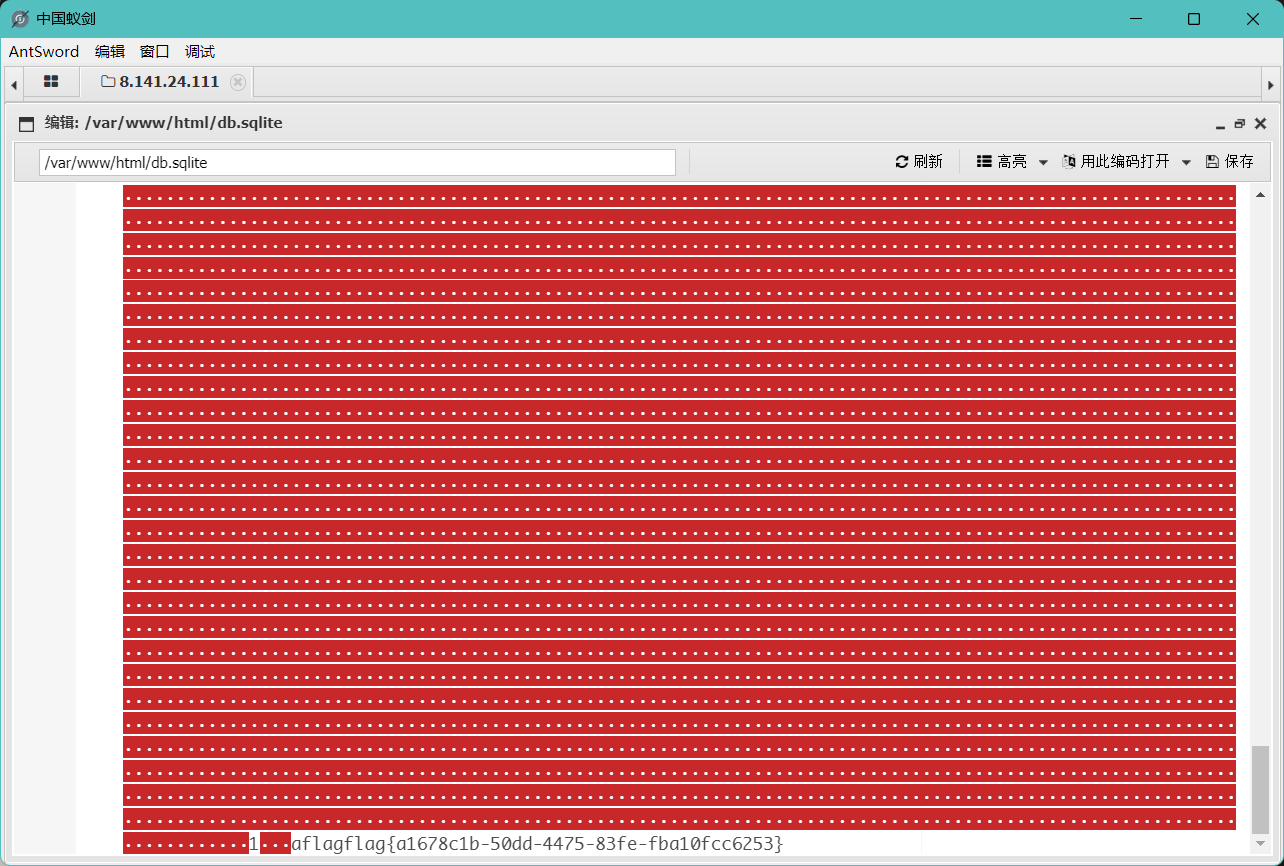
Task: Click the file path input showing /var/www/html/db.sqlite
Action: coord(358,161)
